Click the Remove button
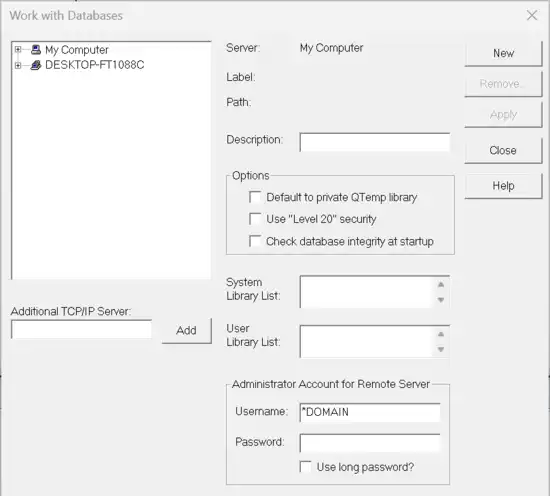This screenshot has width=550, height=496. [503, 84]
